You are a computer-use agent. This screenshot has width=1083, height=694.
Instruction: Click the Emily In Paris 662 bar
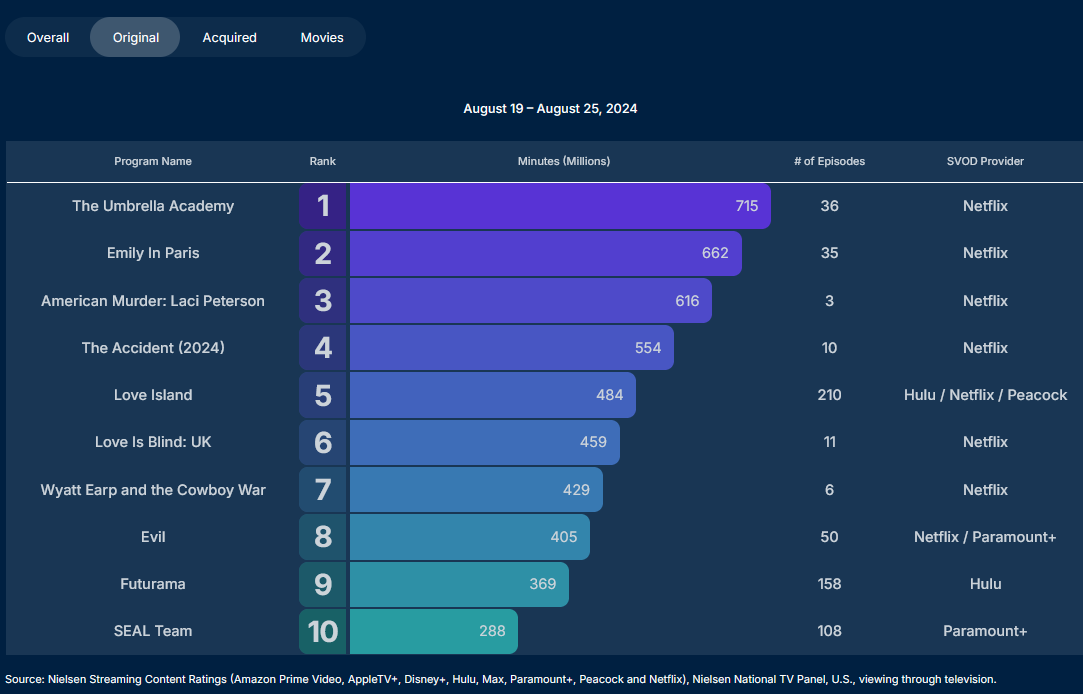[545, 253]
